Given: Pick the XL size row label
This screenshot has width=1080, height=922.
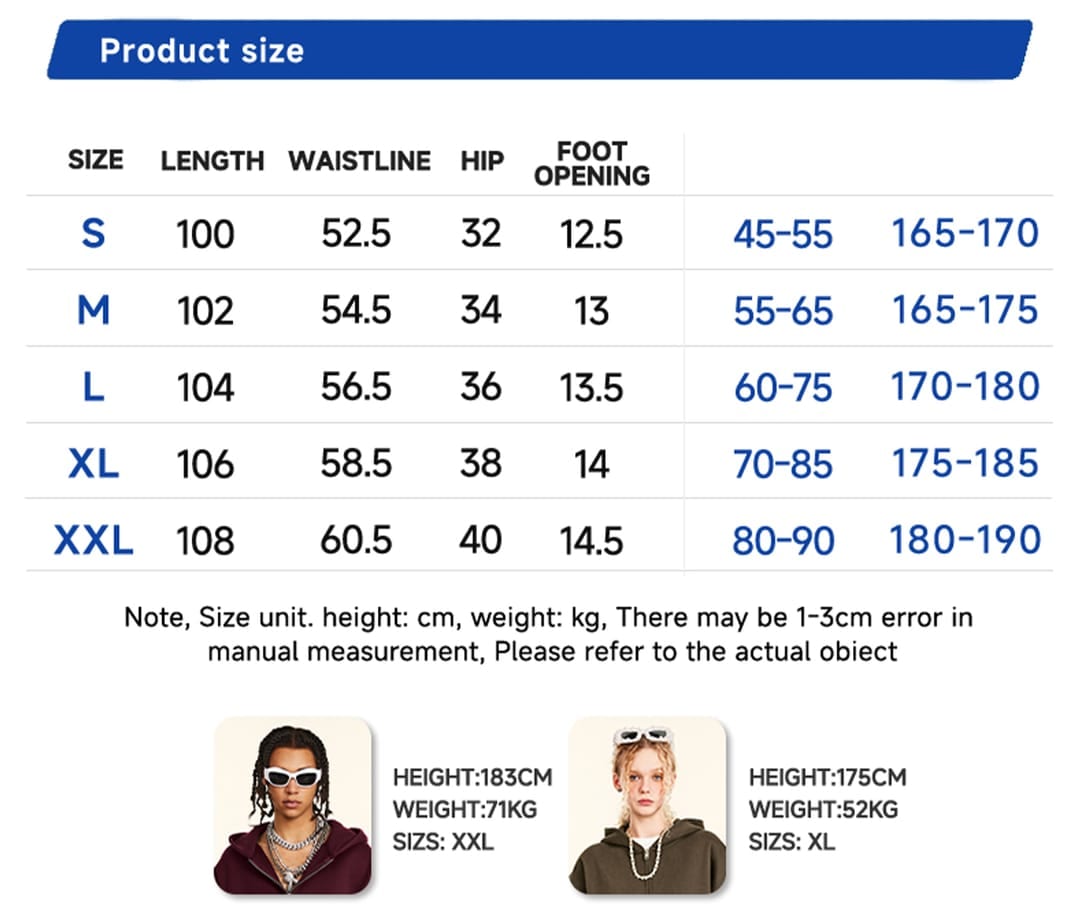Looking at the screenshot, I should click(94, 463).
